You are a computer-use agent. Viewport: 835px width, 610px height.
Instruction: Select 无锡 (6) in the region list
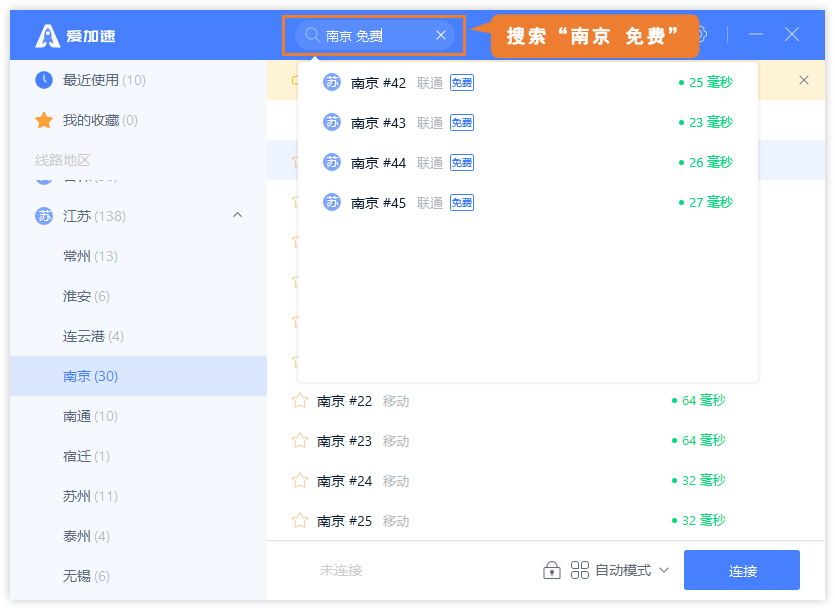pyautogui.click(x=138, y=576)
